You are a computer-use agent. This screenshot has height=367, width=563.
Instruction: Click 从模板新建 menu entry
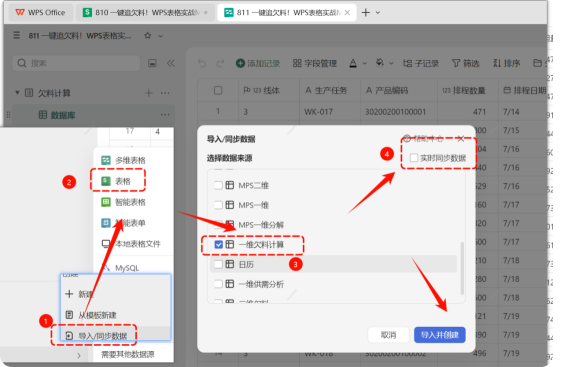coord(91,315)
